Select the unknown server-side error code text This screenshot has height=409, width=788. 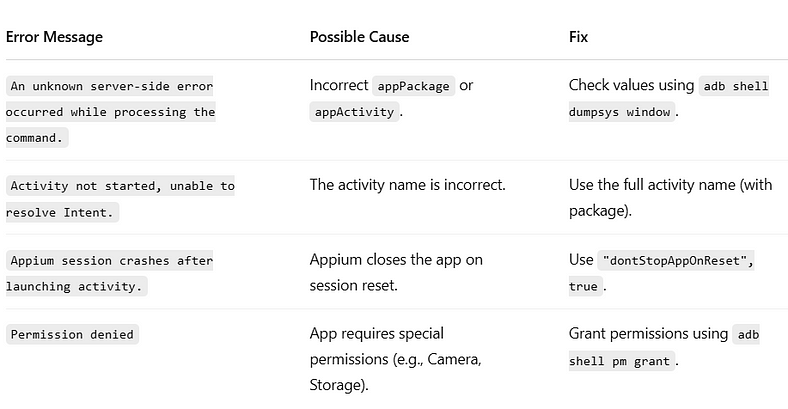coord(111,112)
